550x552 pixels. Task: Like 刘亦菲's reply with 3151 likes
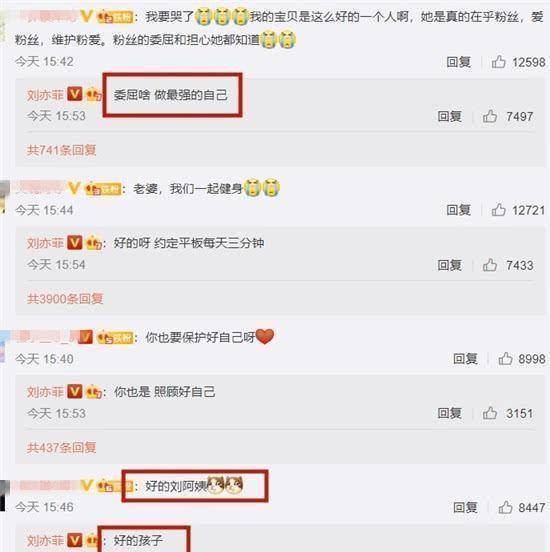[490, 413]
